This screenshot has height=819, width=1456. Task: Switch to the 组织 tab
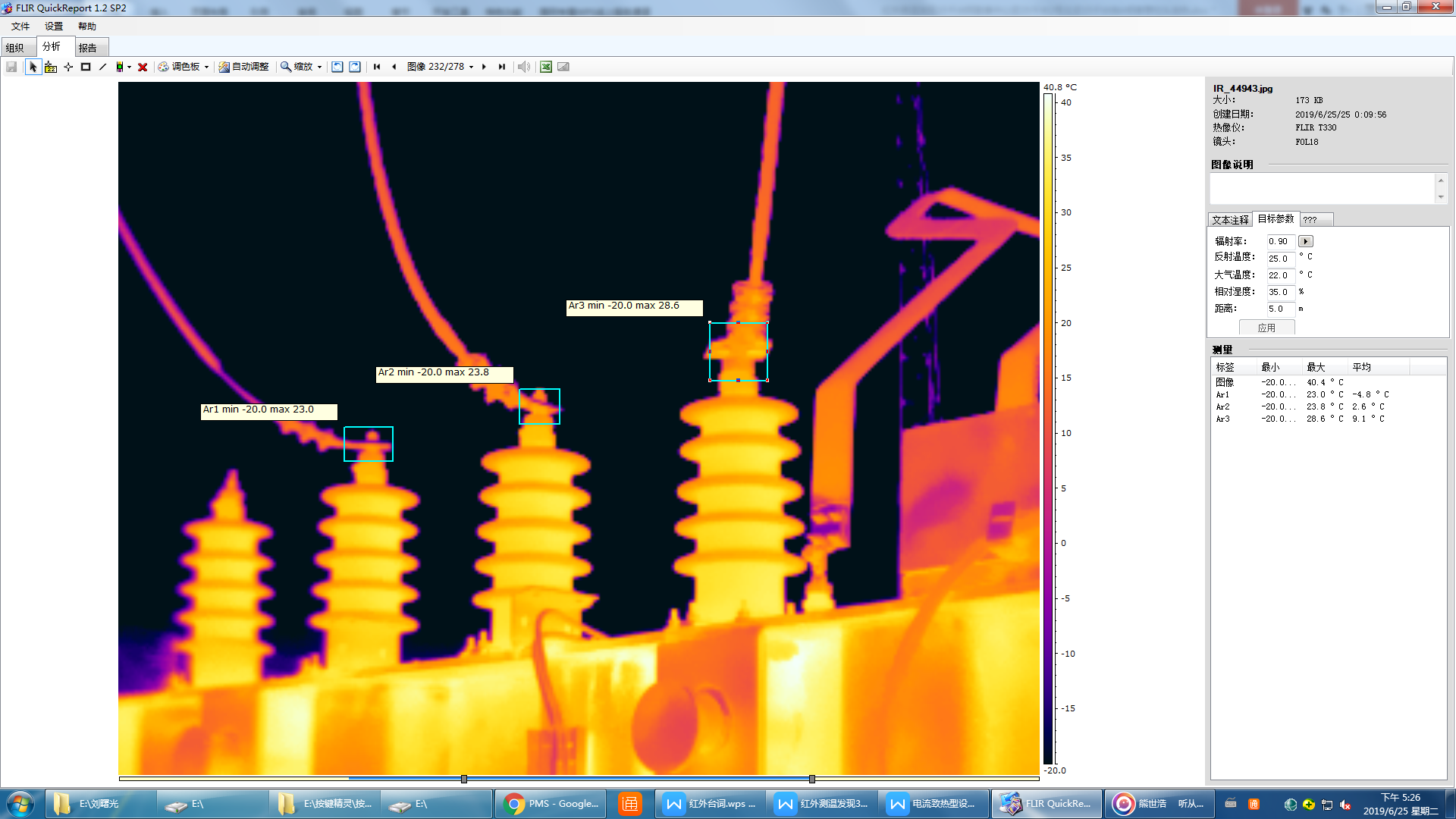[x=18, y=47]
